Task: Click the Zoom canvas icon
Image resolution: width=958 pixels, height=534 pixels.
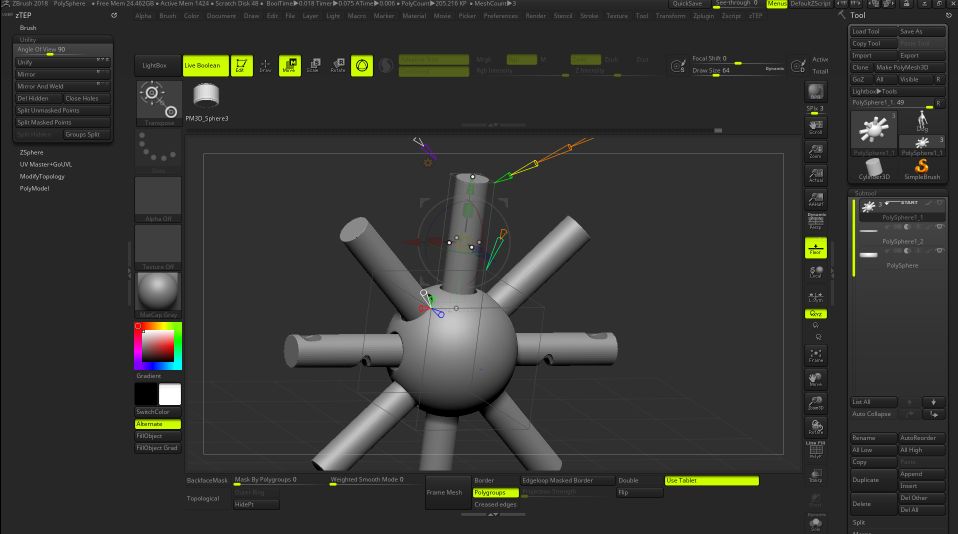Action: coord(816,151)
